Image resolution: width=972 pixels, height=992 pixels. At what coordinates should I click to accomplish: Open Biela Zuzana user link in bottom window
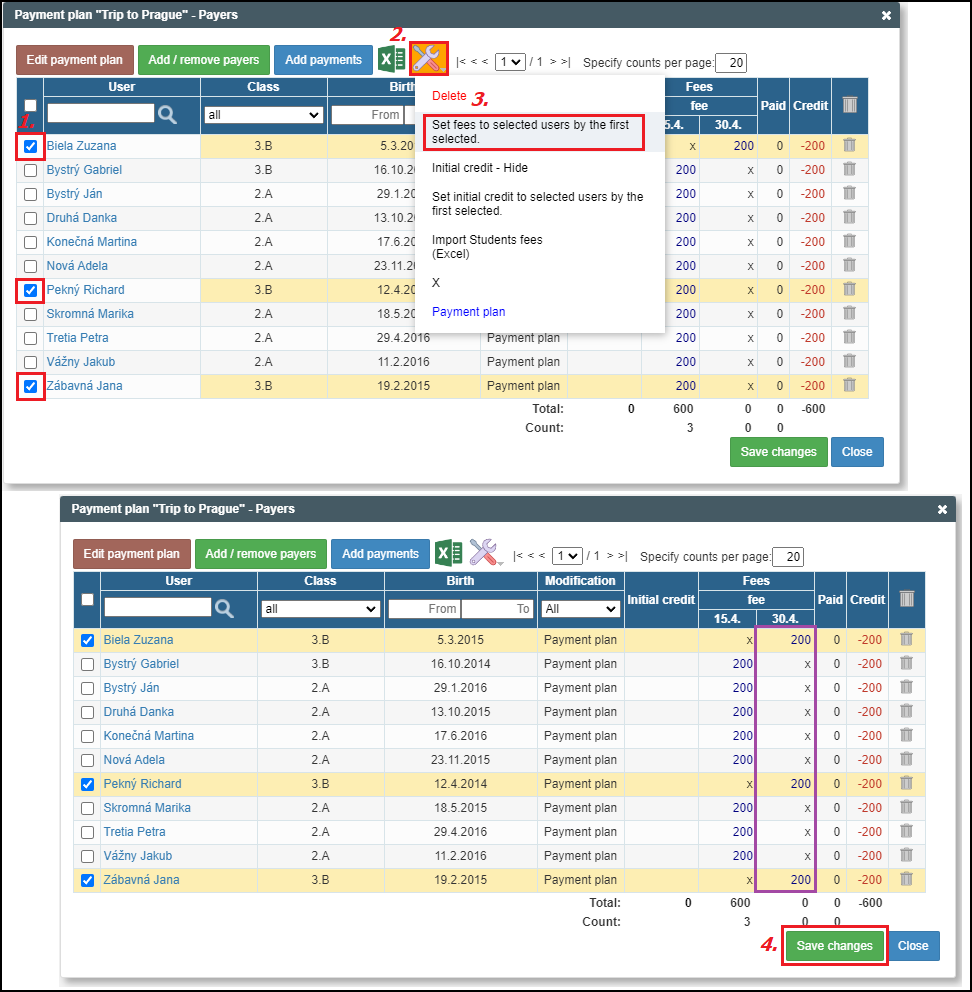[x=138, y=640]
